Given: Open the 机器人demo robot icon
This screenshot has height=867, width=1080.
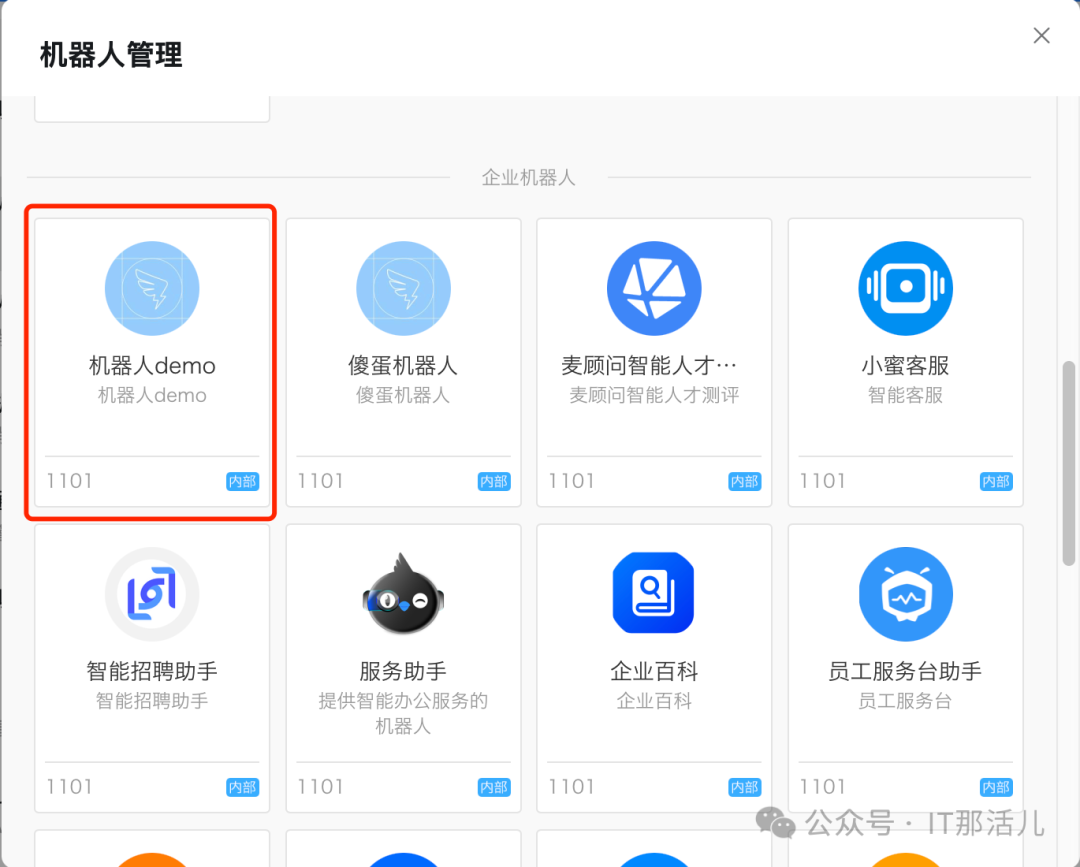Looking at the screenshot, I should 152,288.
